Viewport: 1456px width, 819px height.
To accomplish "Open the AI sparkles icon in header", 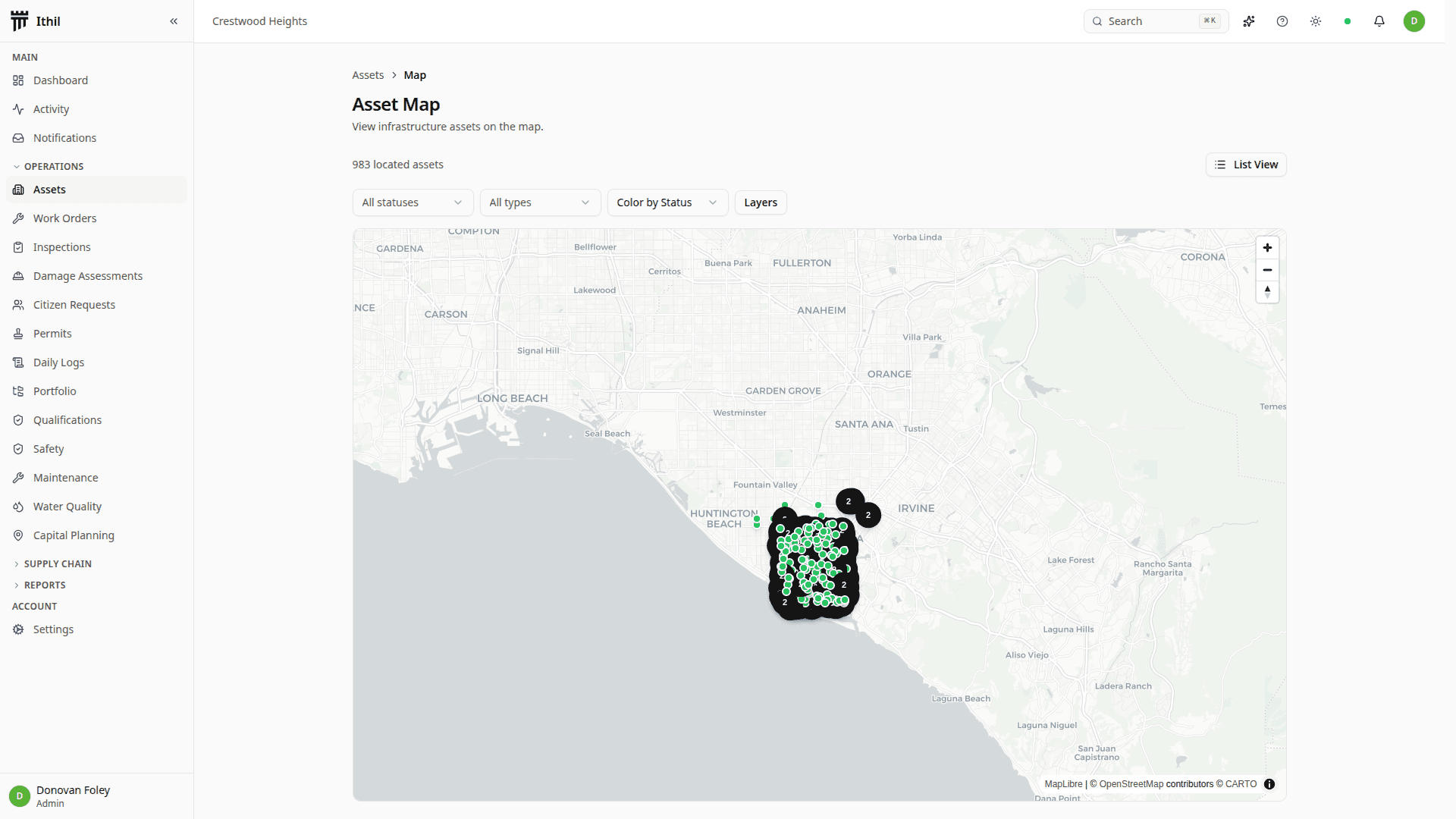I will [x=1249, y=21].
